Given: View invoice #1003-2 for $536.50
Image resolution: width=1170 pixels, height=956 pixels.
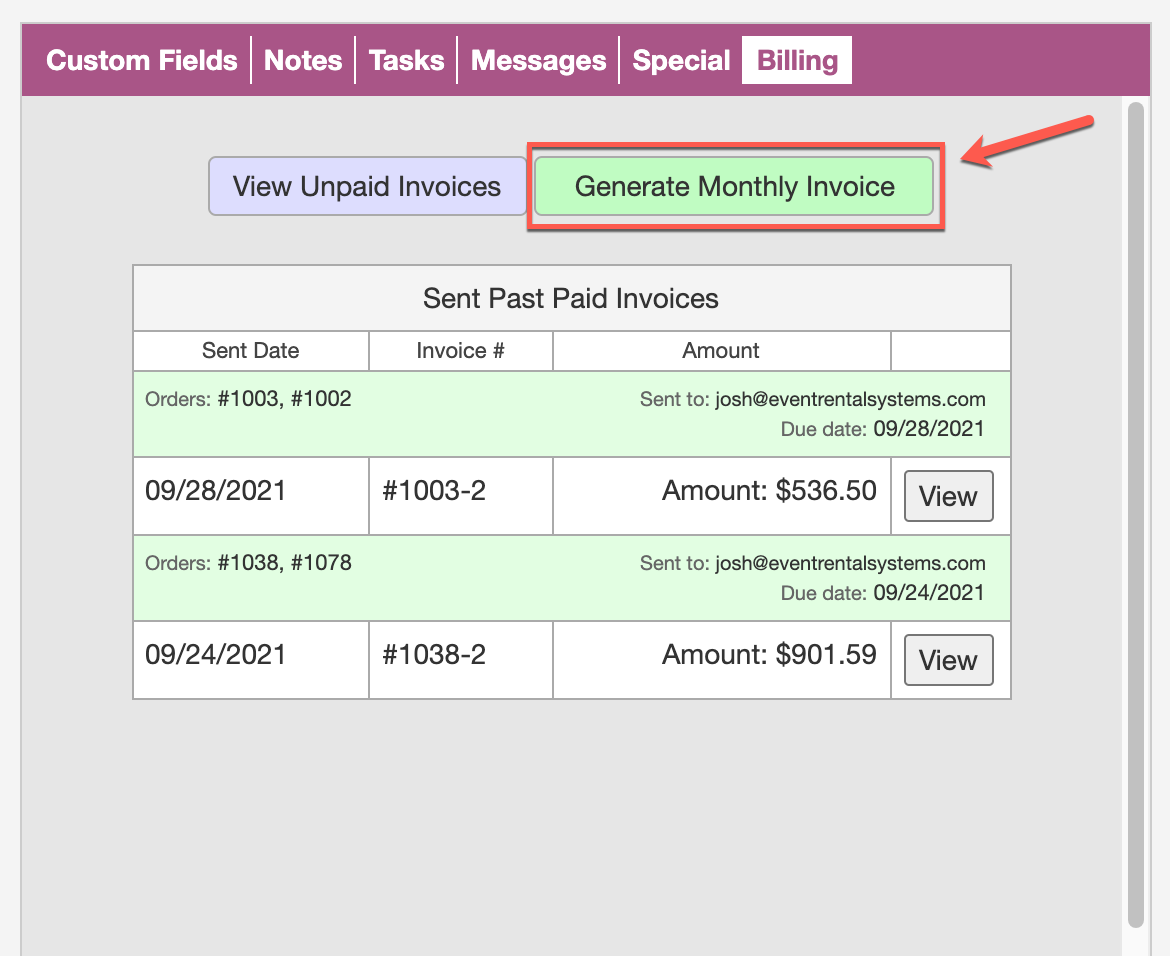Looking at the screenshot, I should tap(948, 496).
